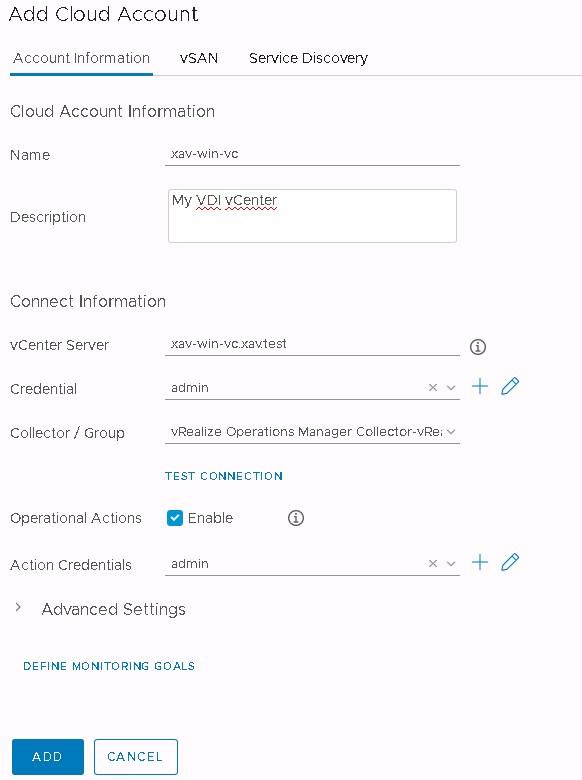Click the info icon next to Operational Actions
Viewport: 582px width, 780px height.
click(x=295, y=518)
